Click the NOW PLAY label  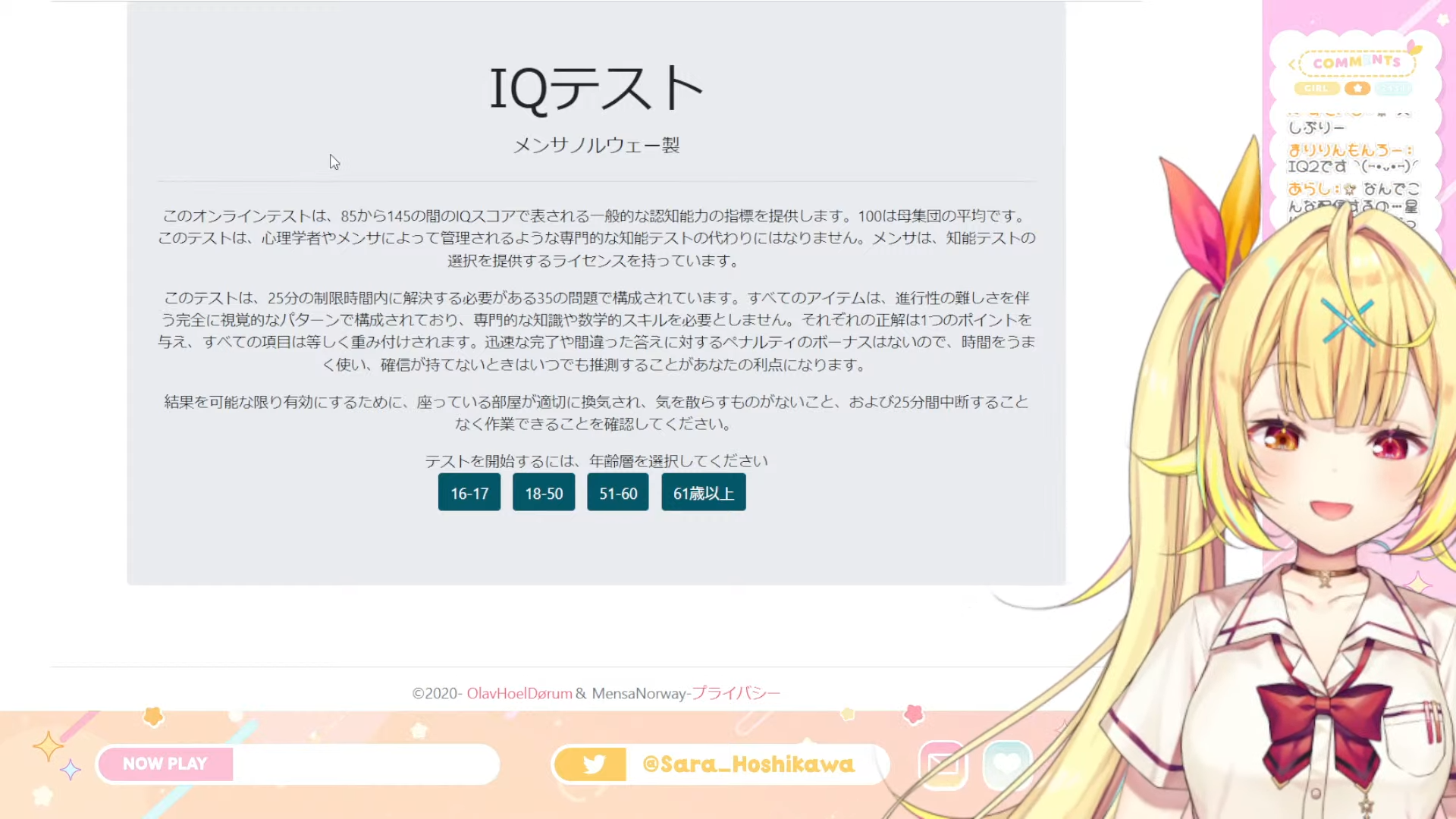[165, 764]
